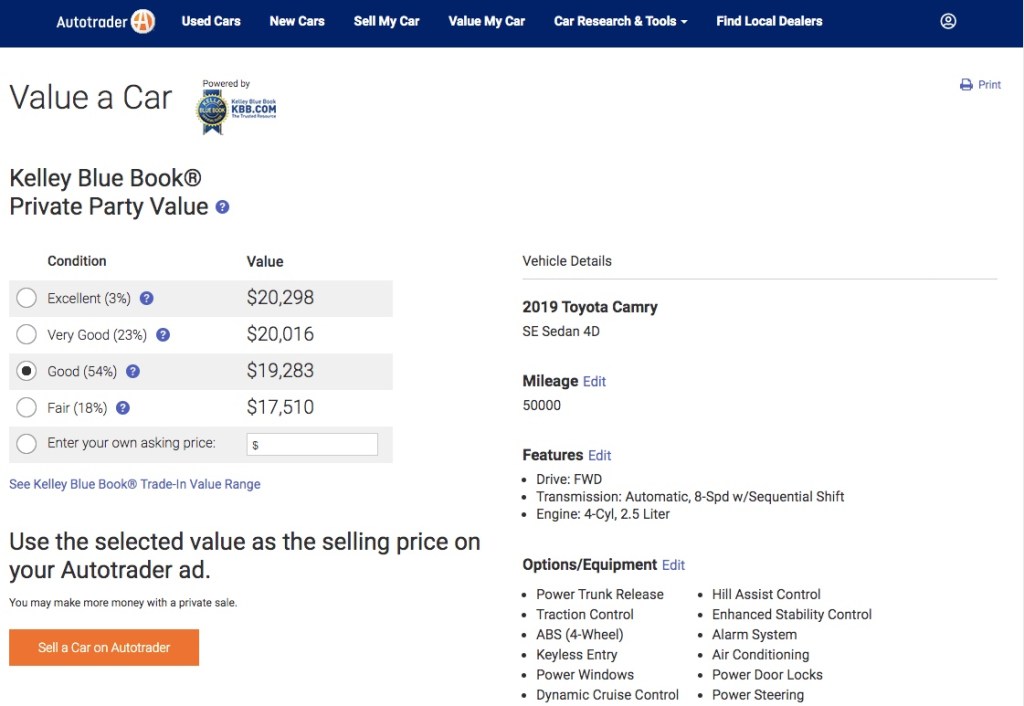The height and width of the screenshot is (706, 1024).
Task: Click the account sign-in icon
Action: coord(948,20)
